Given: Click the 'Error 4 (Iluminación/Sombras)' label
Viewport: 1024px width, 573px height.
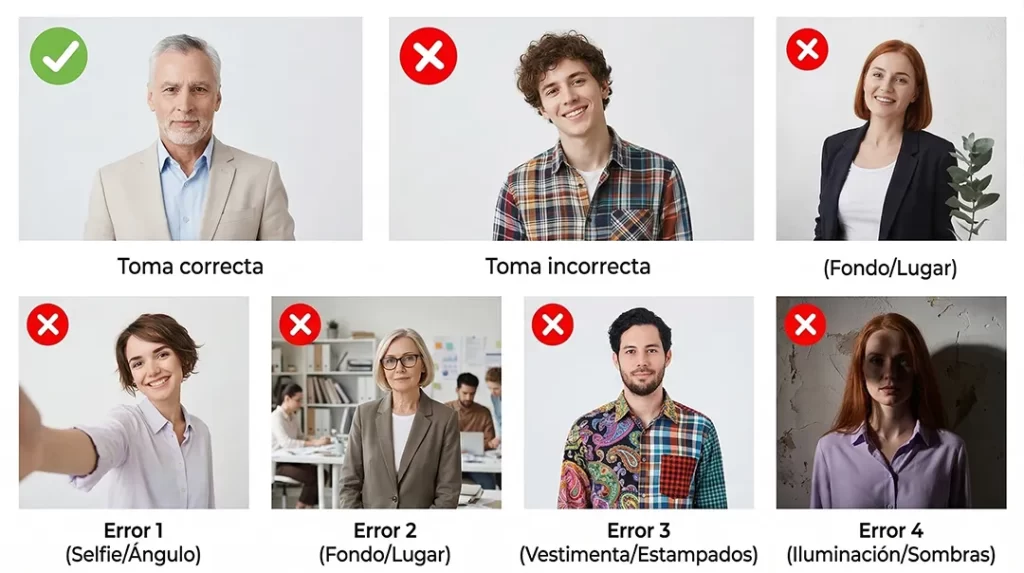Looking at the screenshot, I should coord(891,542).
